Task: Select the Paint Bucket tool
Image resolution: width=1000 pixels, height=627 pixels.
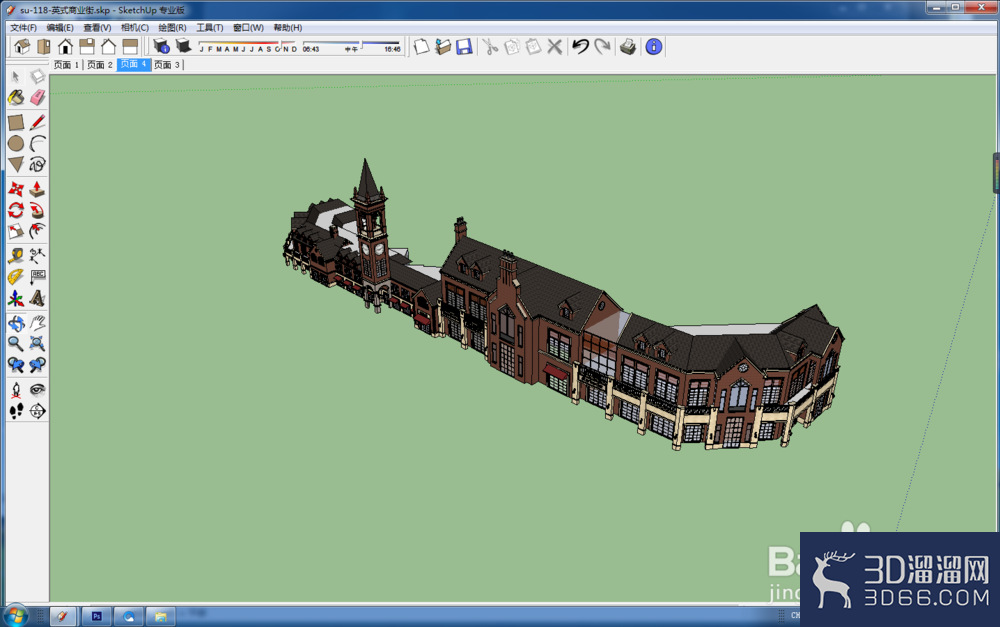Action: point(16,98)
